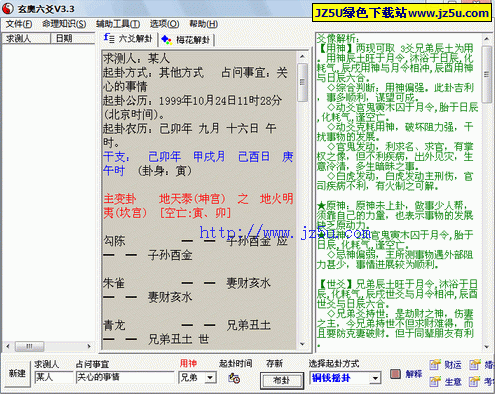Image resolution: width=495 pixels, height=394 pixels.
Task: Click the 干支 line in hexagram text
Action: [198, 163]
